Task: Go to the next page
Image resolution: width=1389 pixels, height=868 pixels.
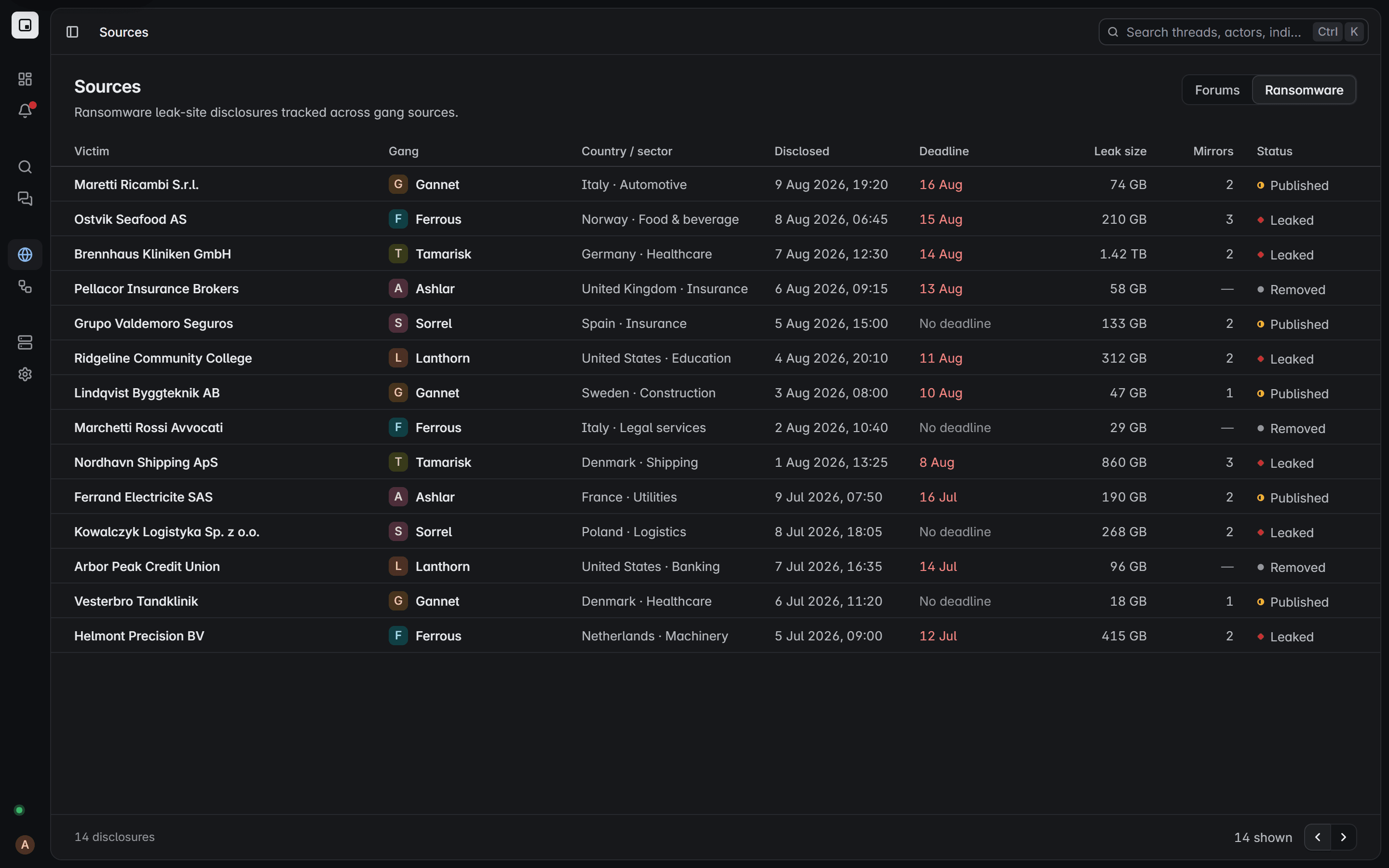Action: [x=1344, y=837]
